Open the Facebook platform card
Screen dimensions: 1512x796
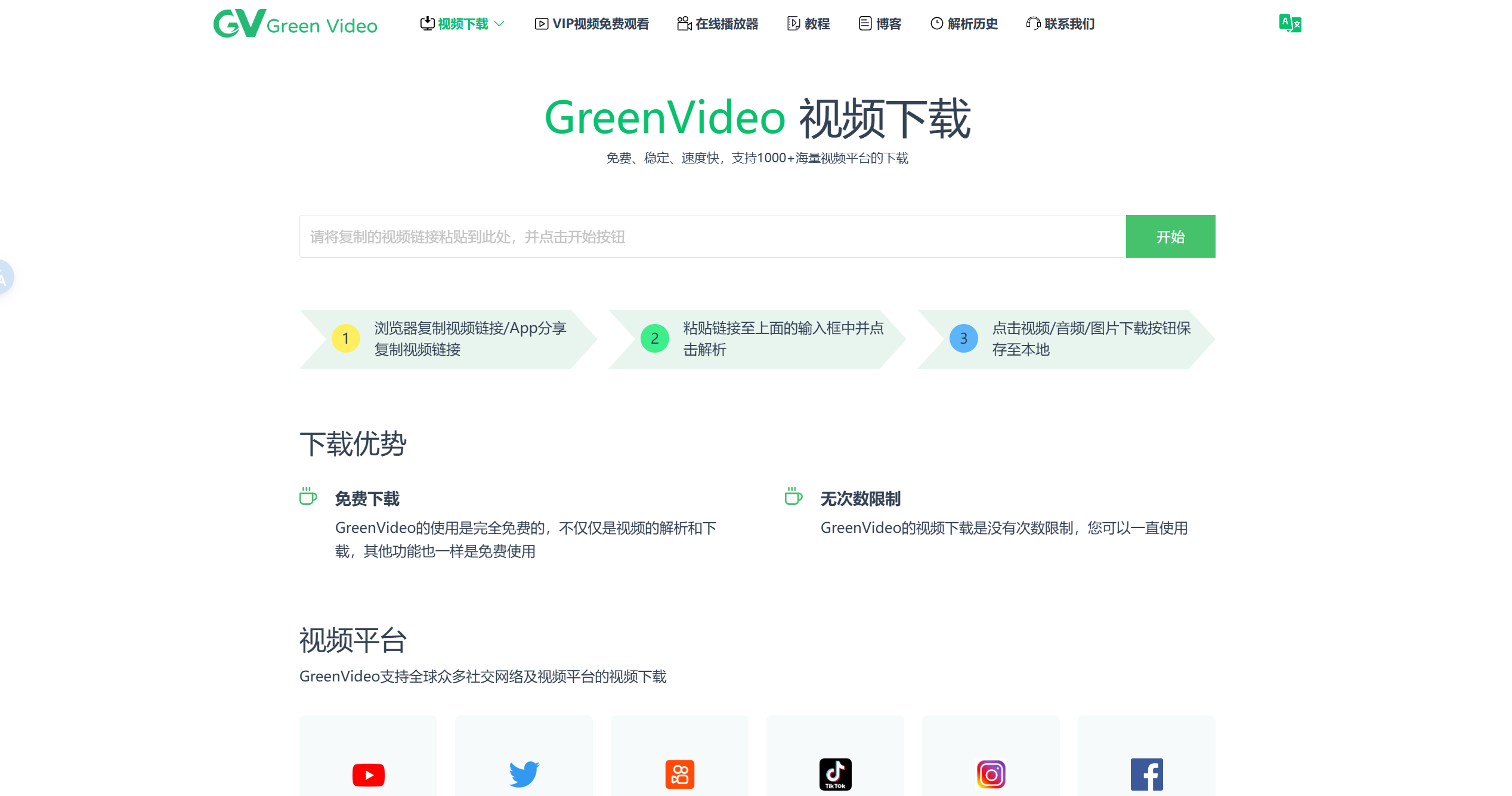1146,756
